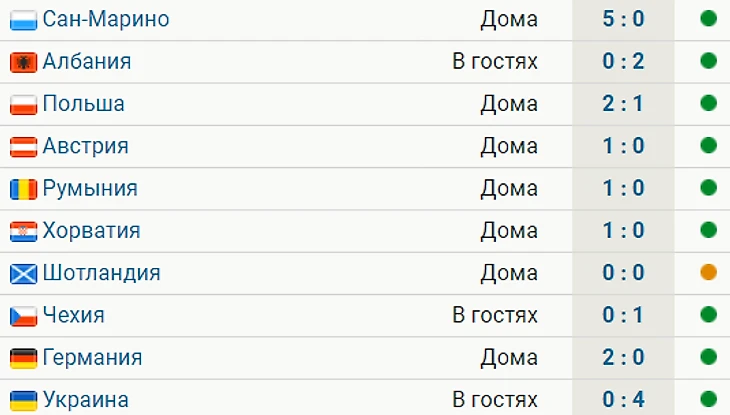This screenshot has width=730, height=415.
Task: Click the 0 : 0 score for Шотландия
Action: pos(623,273)
